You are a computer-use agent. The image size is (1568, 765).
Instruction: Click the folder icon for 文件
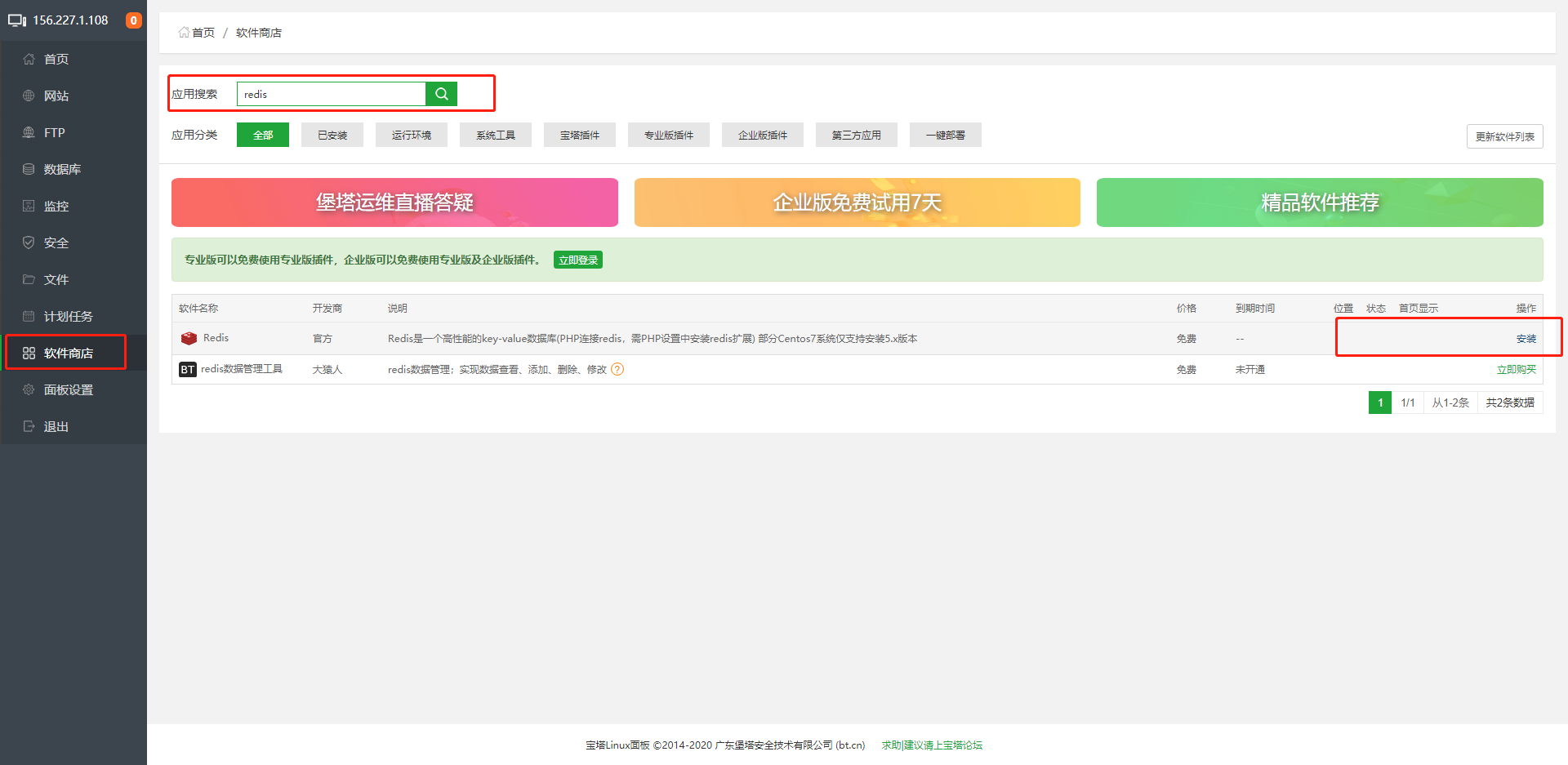pos(29,279)
